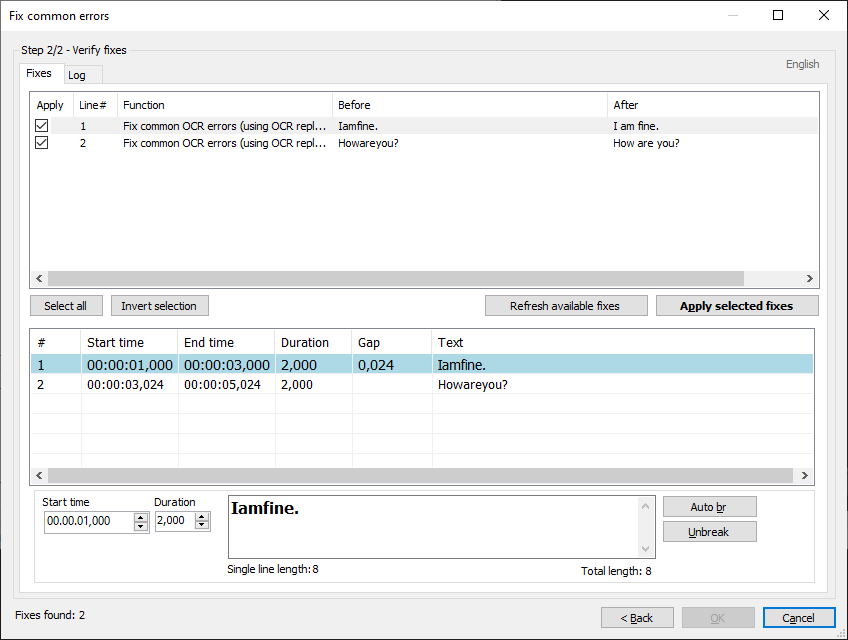Click into the Duration value field
This screenshot has height=640, width=848.
coord(175,520)
